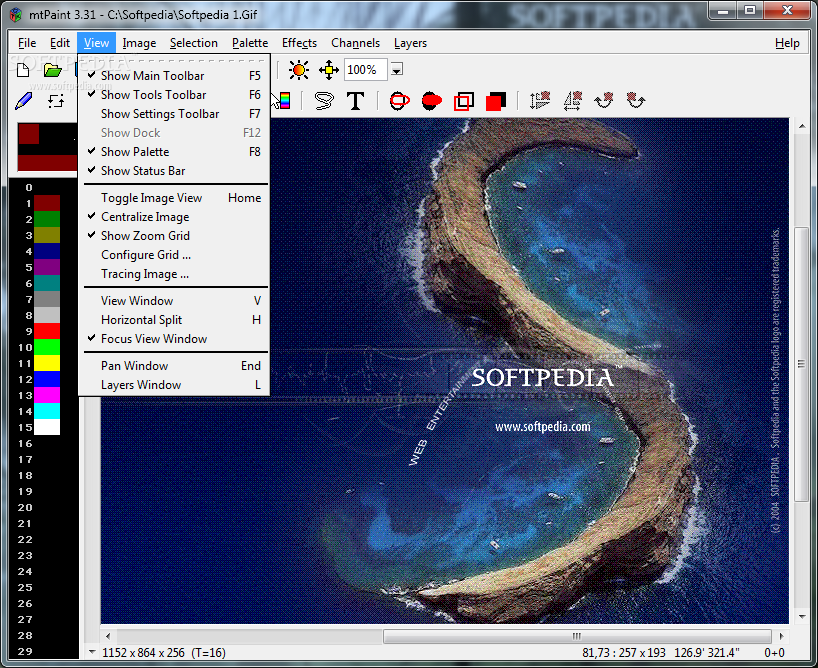Select the Text tool
The height and width of the screenshot is (668, 818).
(x=356, y=101)
